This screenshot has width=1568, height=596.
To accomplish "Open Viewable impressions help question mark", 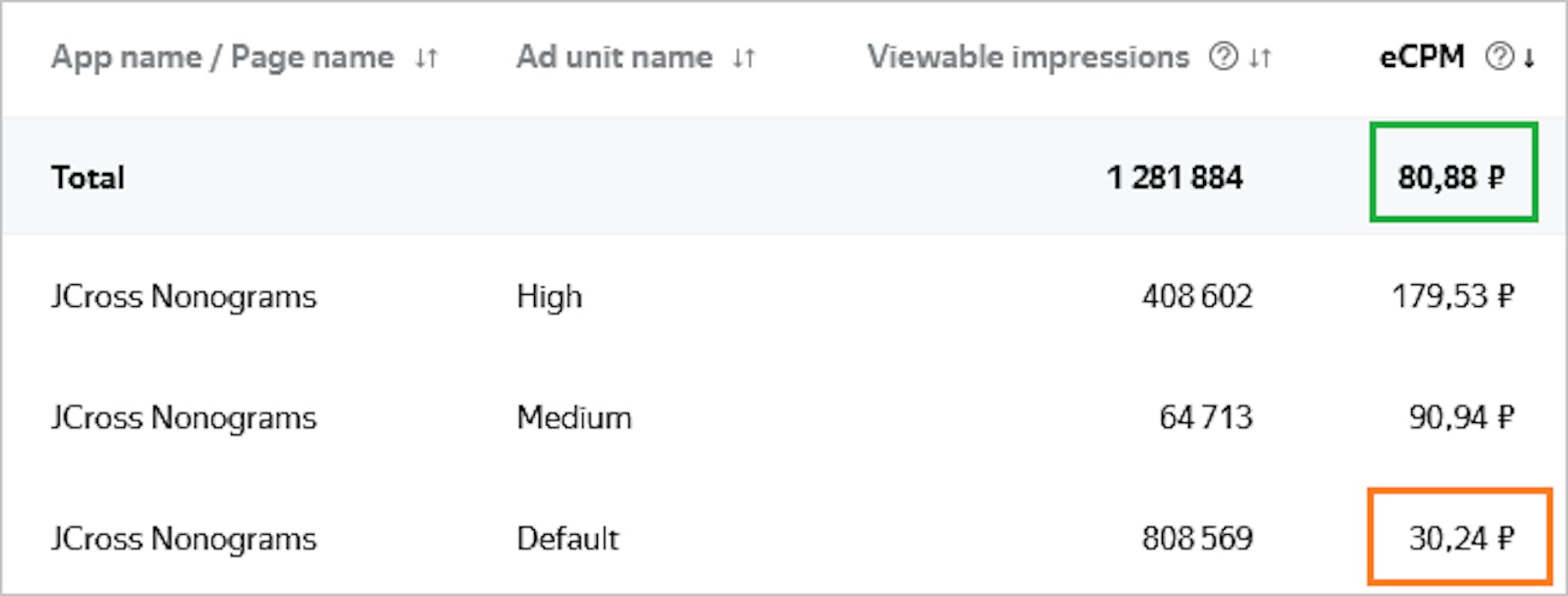I will click(1223, 57).
